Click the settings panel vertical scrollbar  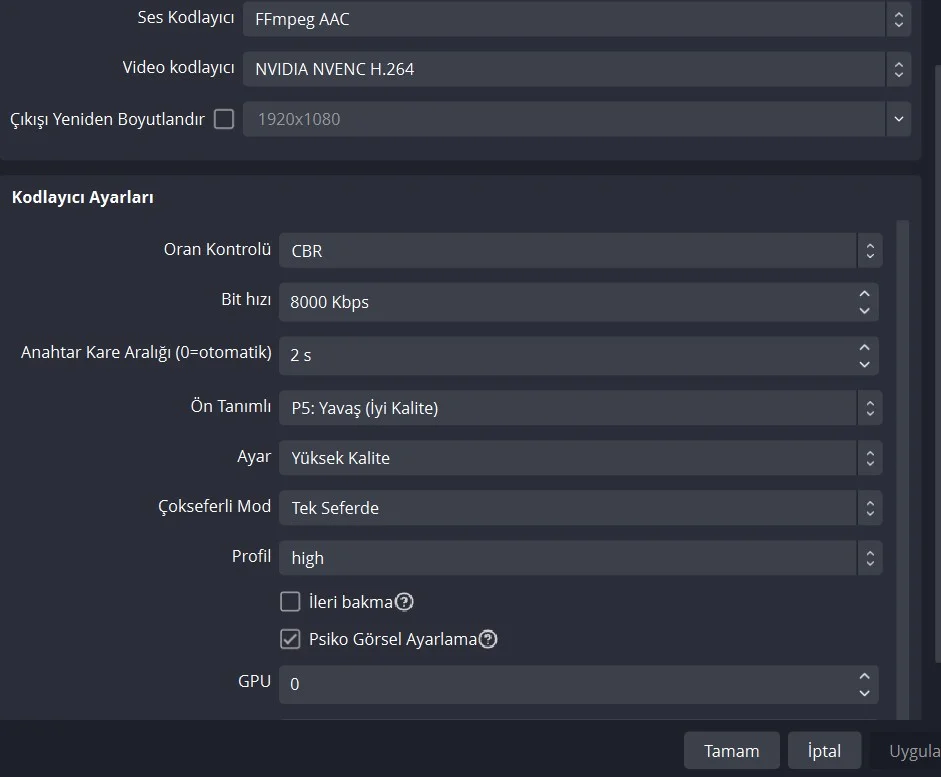903,450
